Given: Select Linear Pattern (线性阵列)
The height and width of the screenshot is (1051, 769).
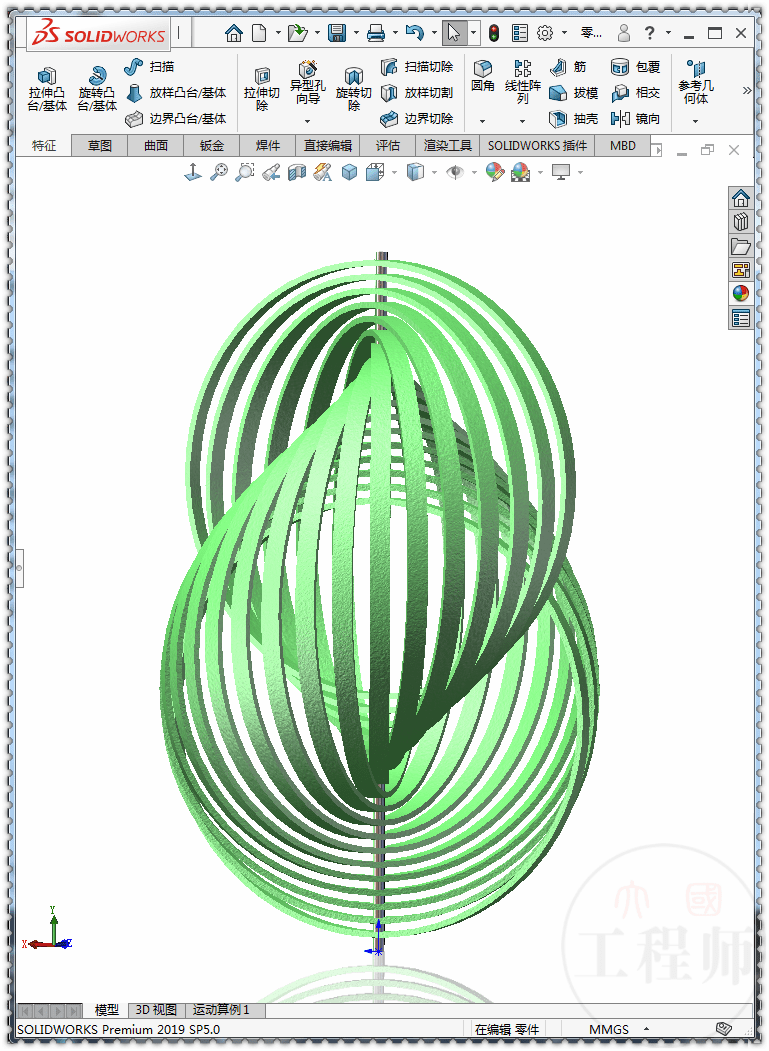Looking at the screenshot, I should click(523, 82).
